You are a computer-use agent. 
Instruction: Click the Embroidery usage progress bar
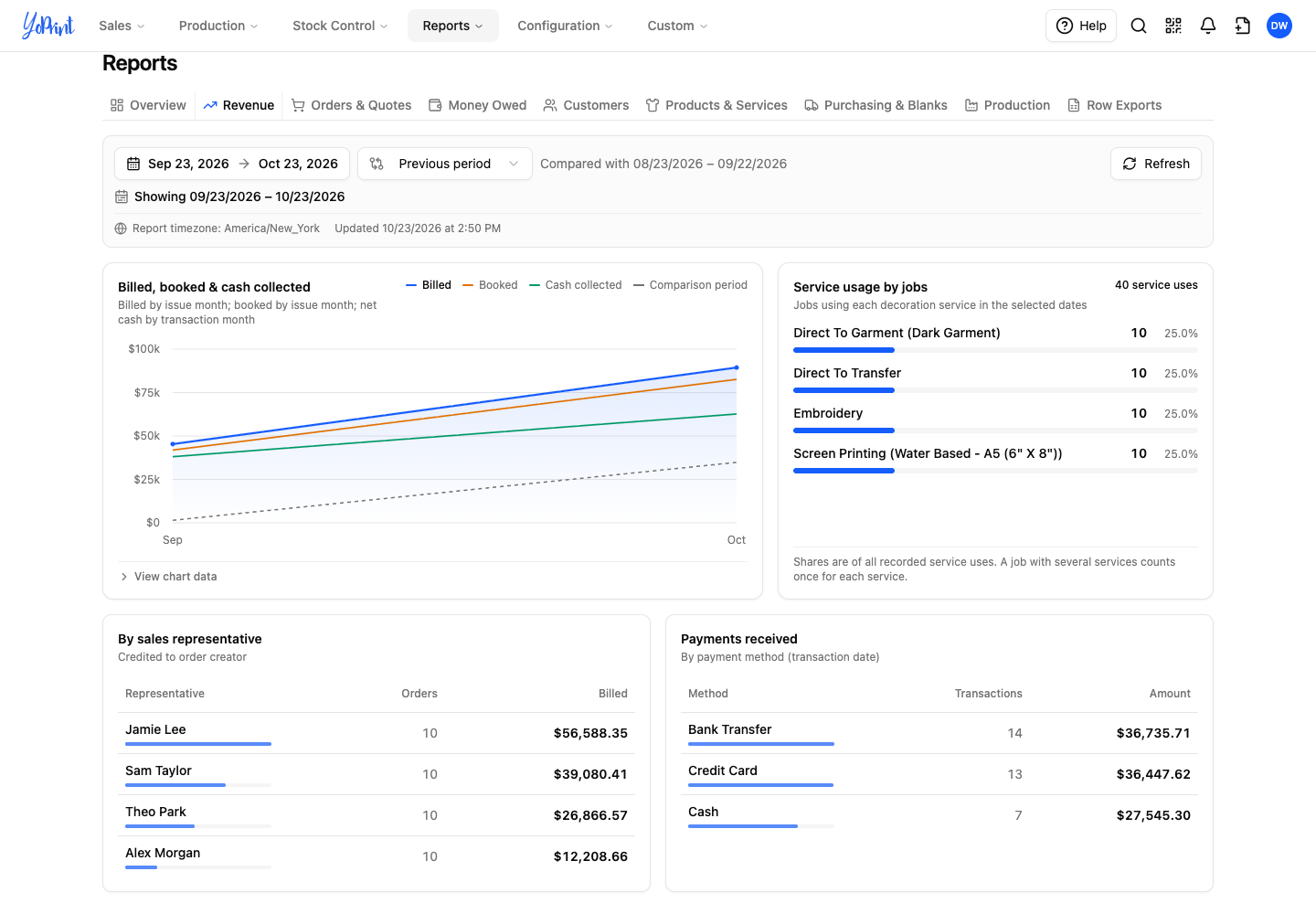[995, 430]
